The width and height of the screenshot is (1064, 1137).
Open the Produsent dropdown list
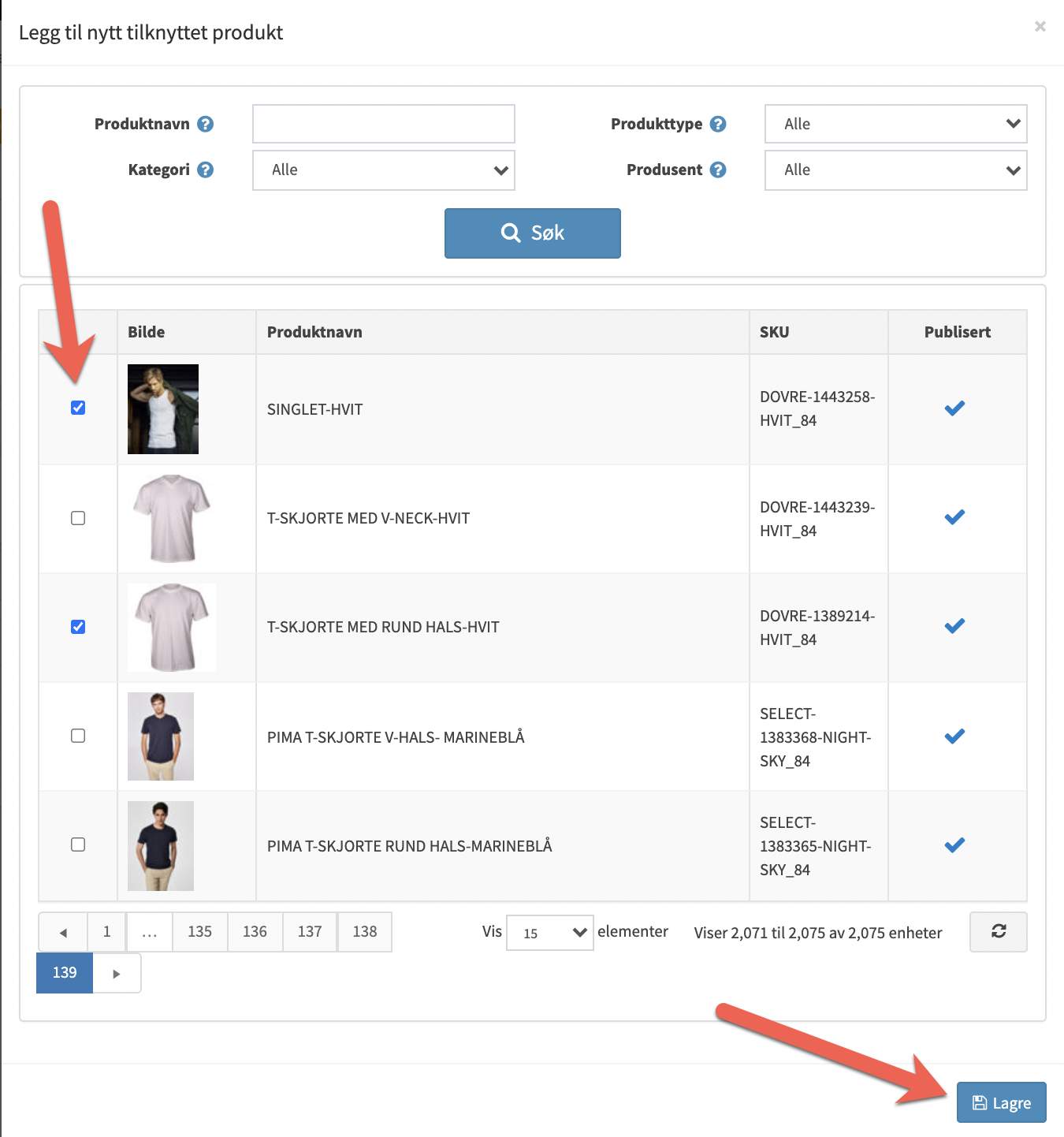point(895,170)
